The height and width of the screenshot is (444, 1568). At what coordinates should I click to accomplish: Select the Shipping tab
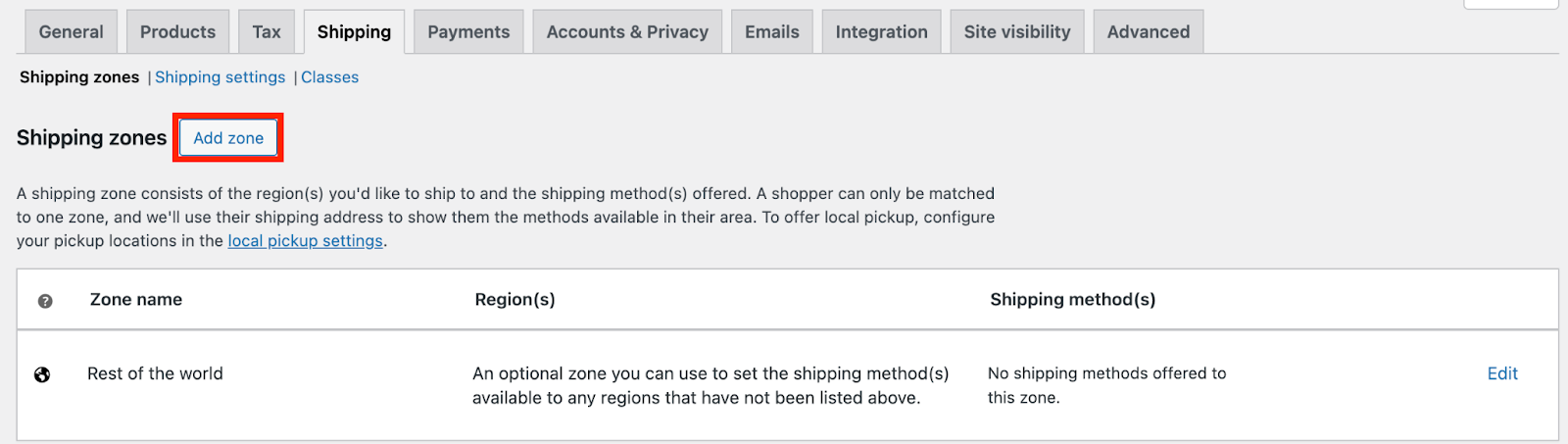pyautogui.click(x=354, y=32)
